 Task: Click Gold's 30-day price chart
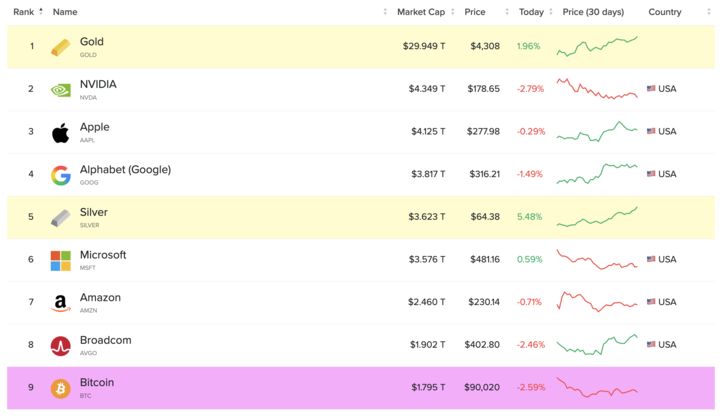click(x=597, y=46)
